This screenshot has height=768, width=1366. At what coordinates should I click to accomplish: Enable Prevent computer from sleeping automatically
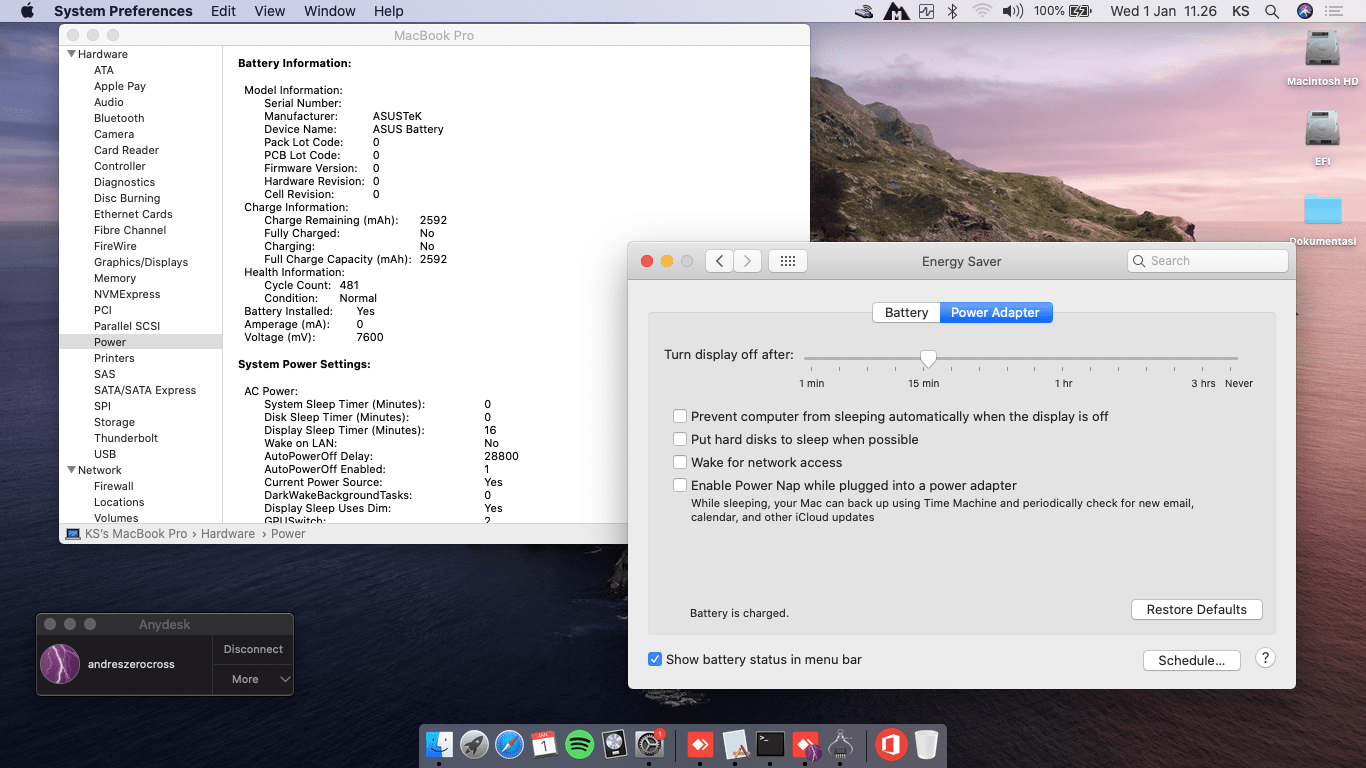pos(680,416)
